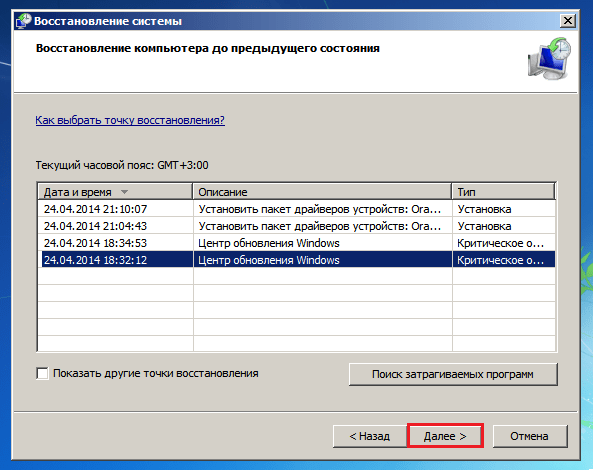Close the System Restore window
This screenshot has width=593, height=470.
coord(567,21)
